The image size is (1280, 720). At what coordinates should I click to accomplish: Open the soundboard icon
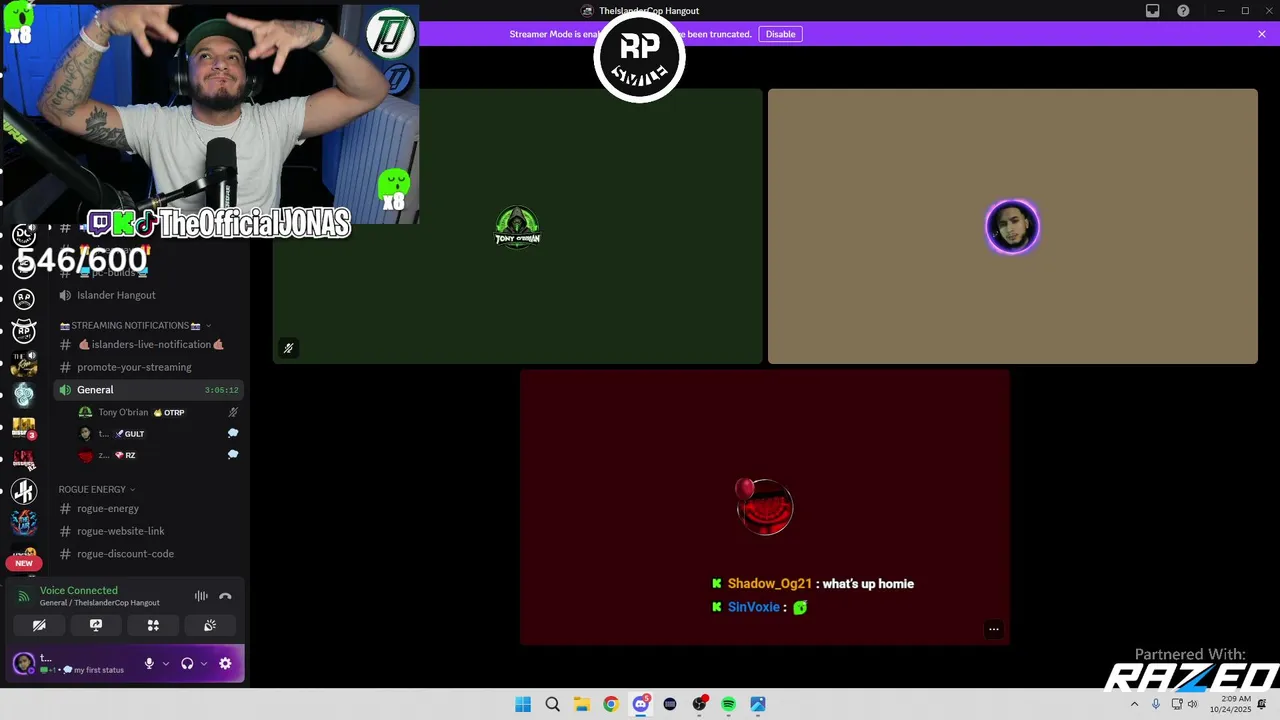210,625
